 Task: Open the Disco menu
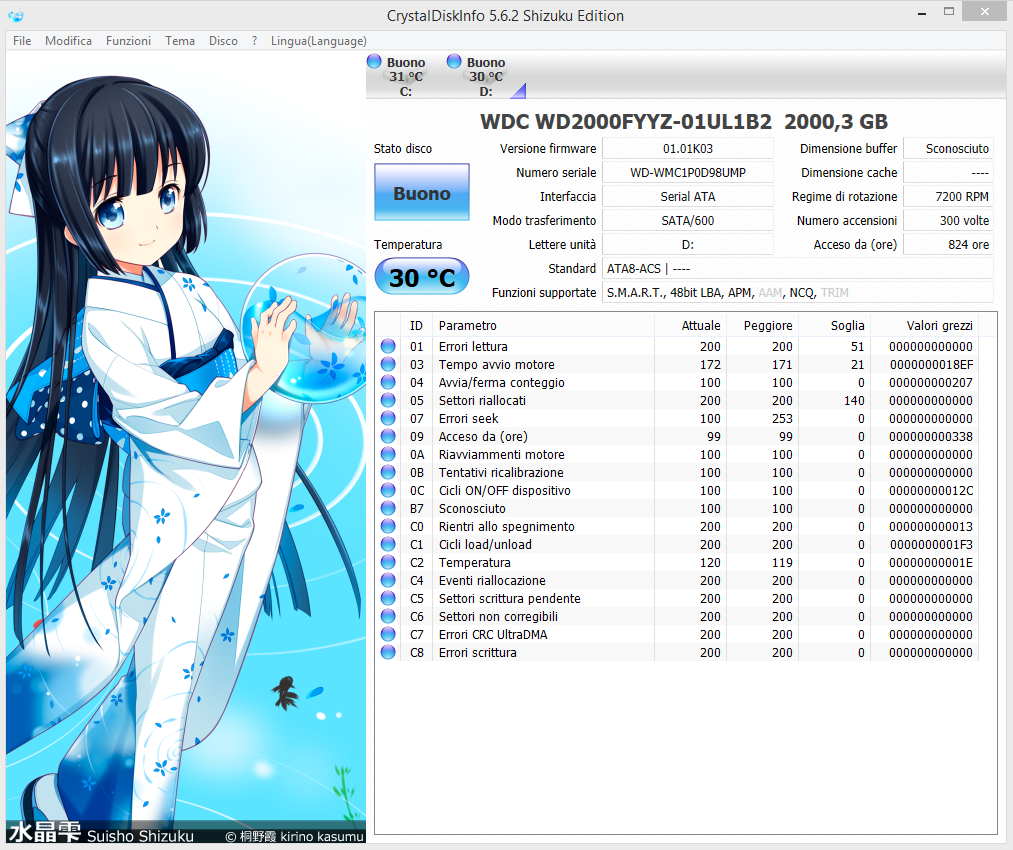223,41
